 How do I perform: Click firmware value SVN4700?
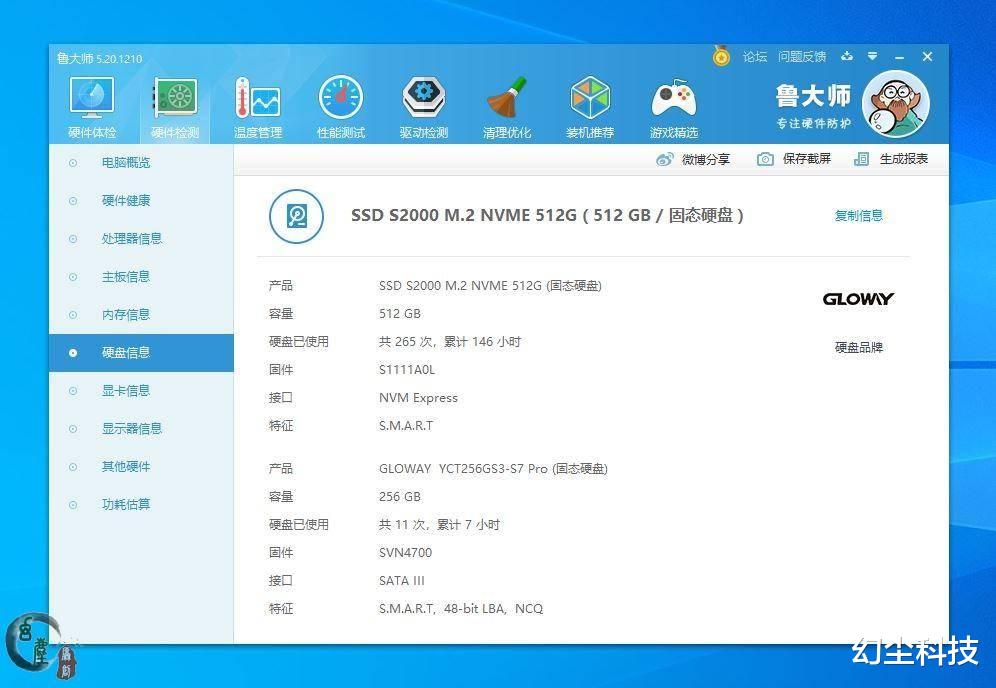point(405,553)
